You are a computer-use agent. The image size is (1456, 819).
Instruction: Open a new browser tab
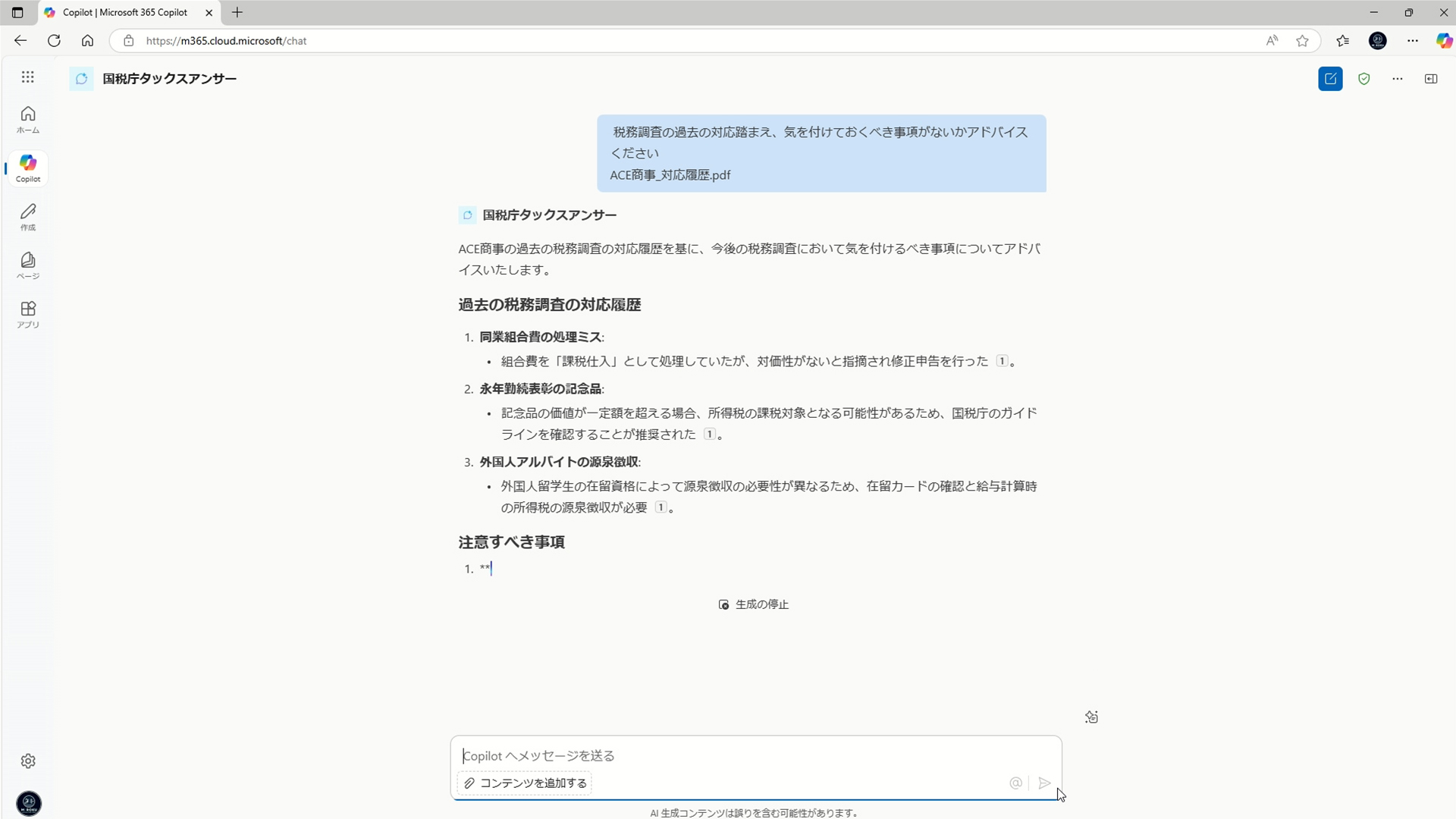[237, 12]
